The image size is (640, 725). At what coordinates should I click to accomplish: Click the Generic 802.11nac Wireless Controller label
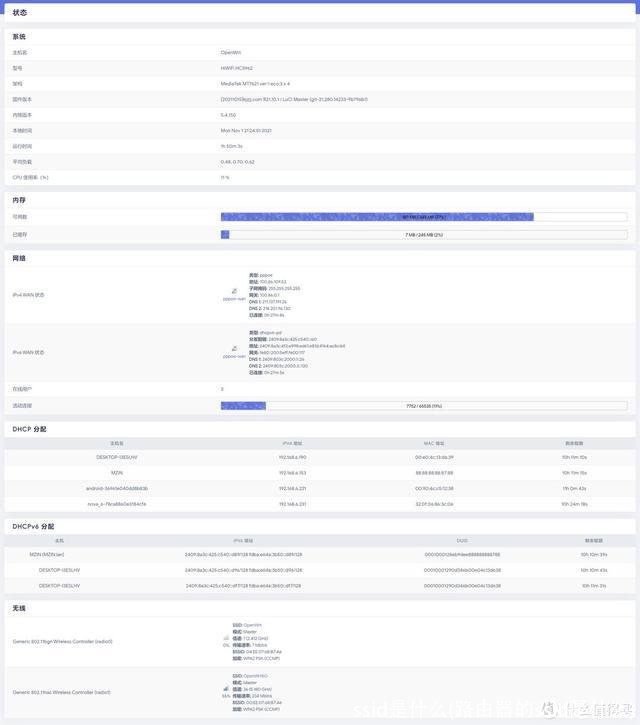[62, 692]
